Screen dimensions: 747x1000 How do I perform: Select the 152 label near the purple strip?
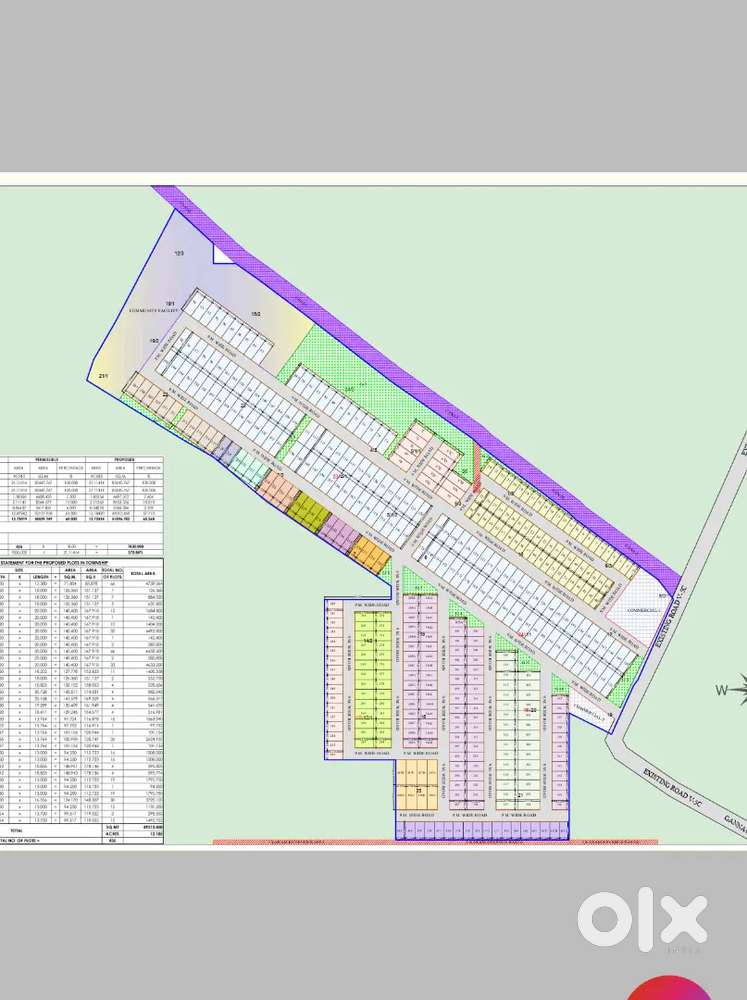pyautogui.click(x=256, y=314)
